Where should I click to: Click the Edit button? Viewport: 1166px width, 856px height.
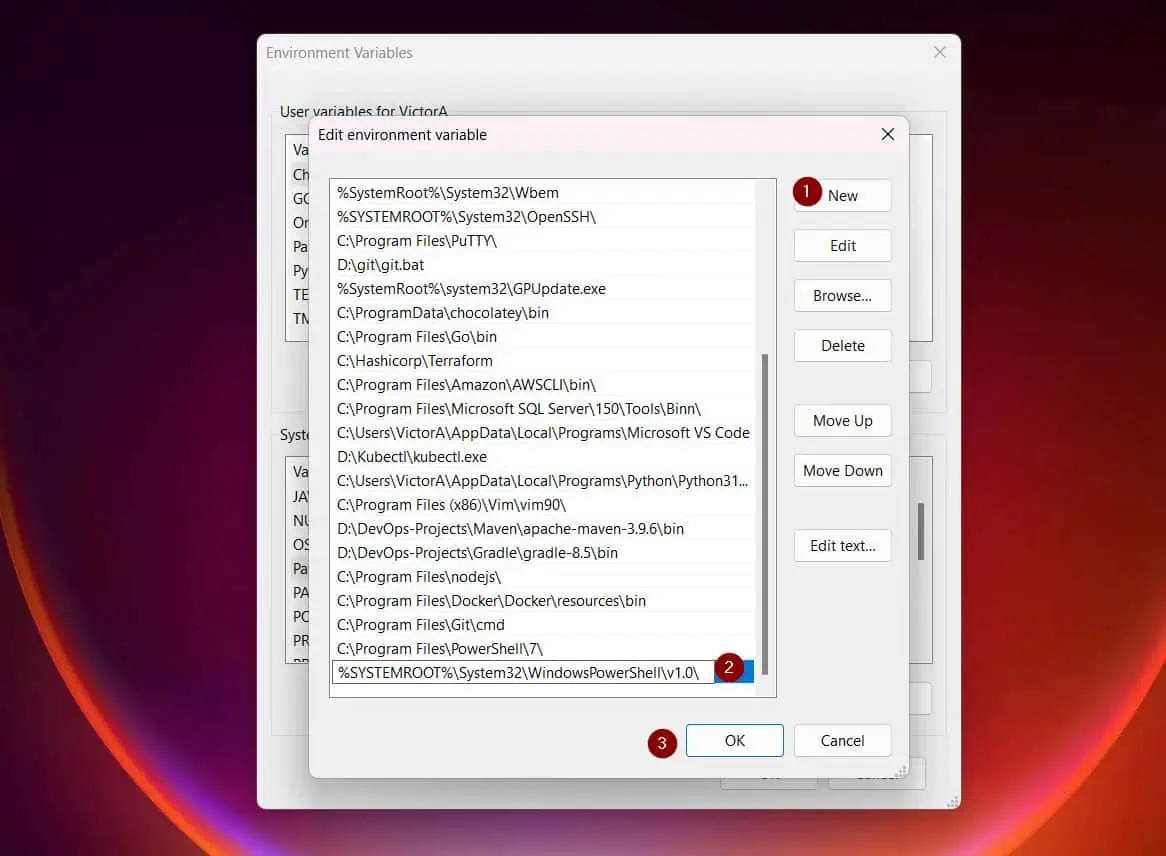843,245
